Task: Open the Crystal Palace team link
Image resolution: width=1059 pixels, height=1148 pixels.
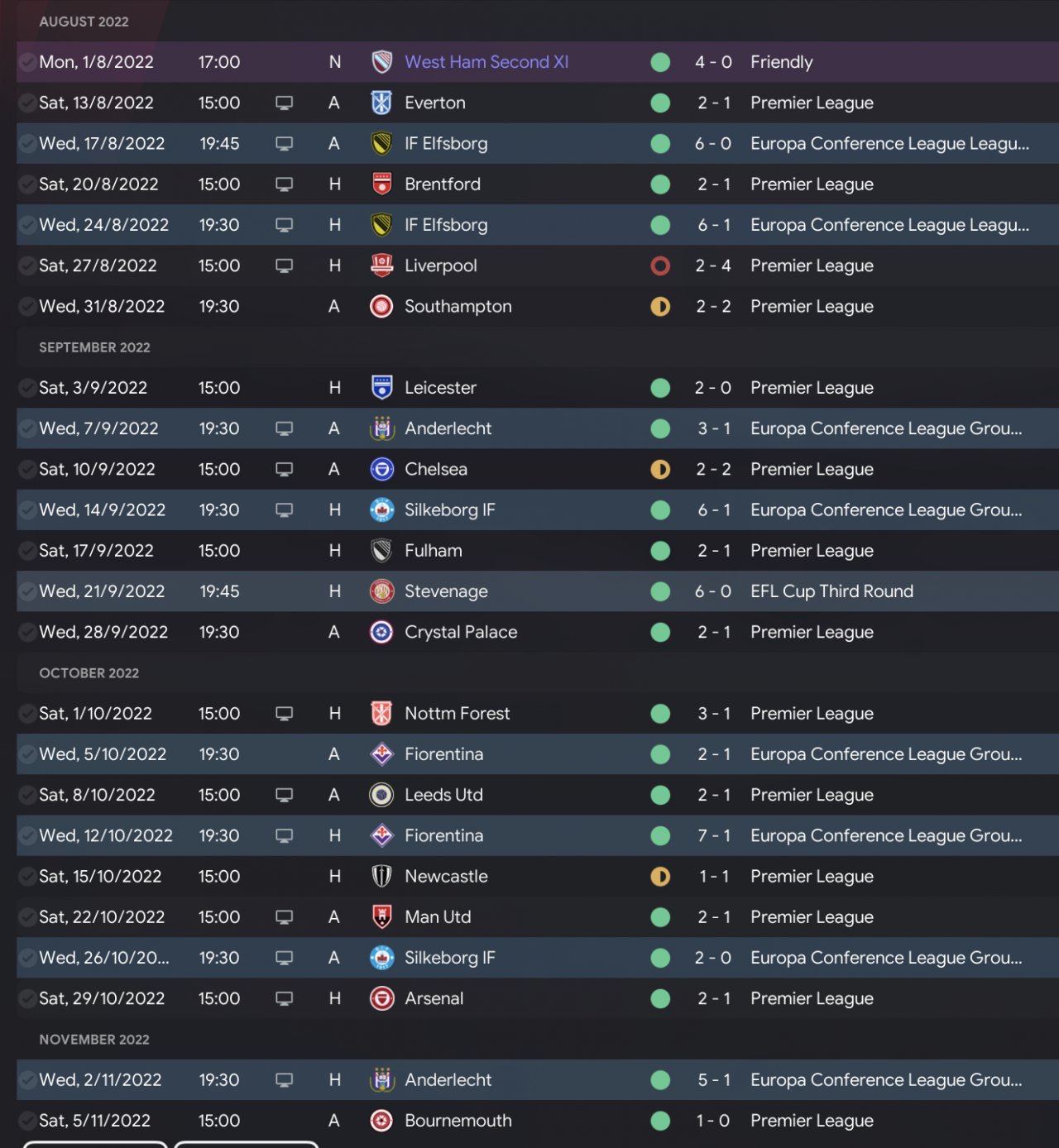Action: click(x=461, y=632)
